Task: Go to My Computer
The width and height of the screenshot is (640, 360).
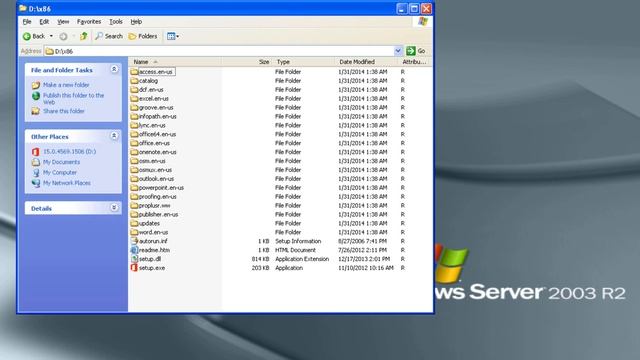Action: coord(60,173)
